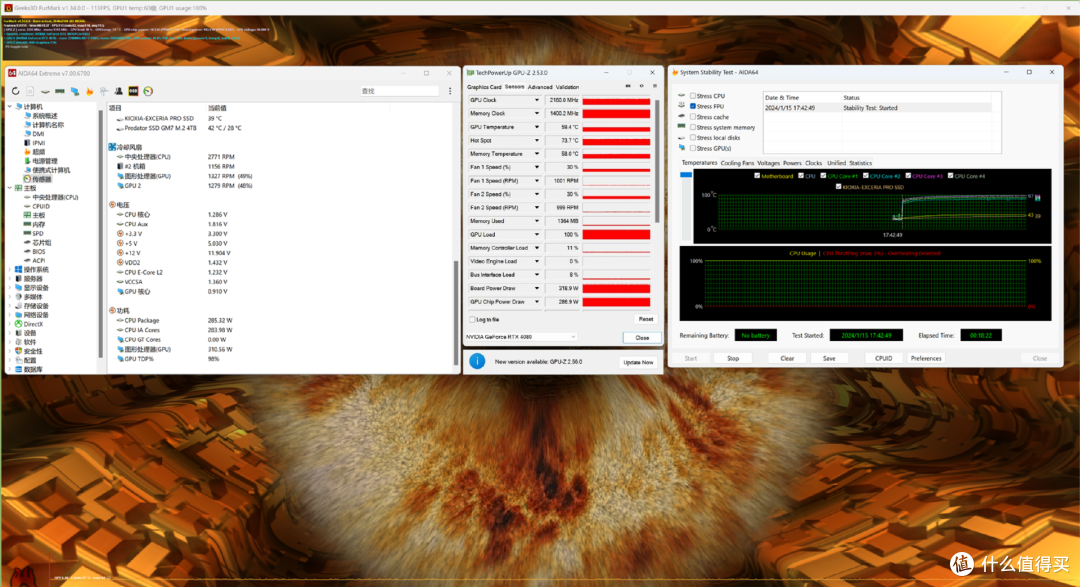1080x587 pixels.
Task: Select the CPUID item in AIDA64 tree
Action: pyautogui.click(x=37, y=206)
